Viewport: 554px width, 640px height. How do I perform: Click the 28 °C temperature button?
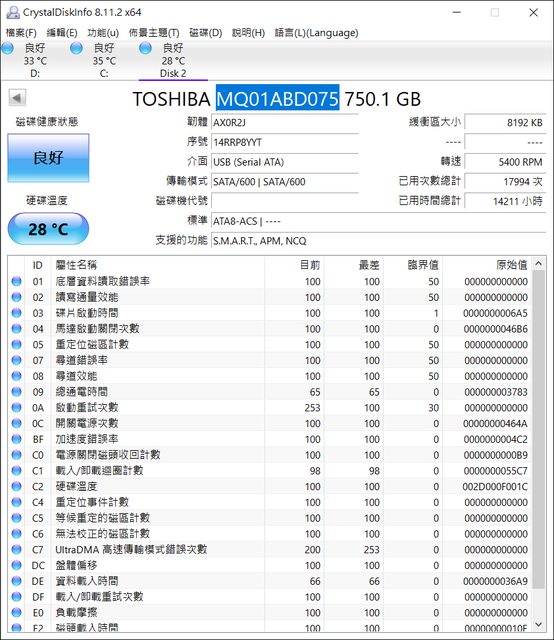tap(48, 229)
